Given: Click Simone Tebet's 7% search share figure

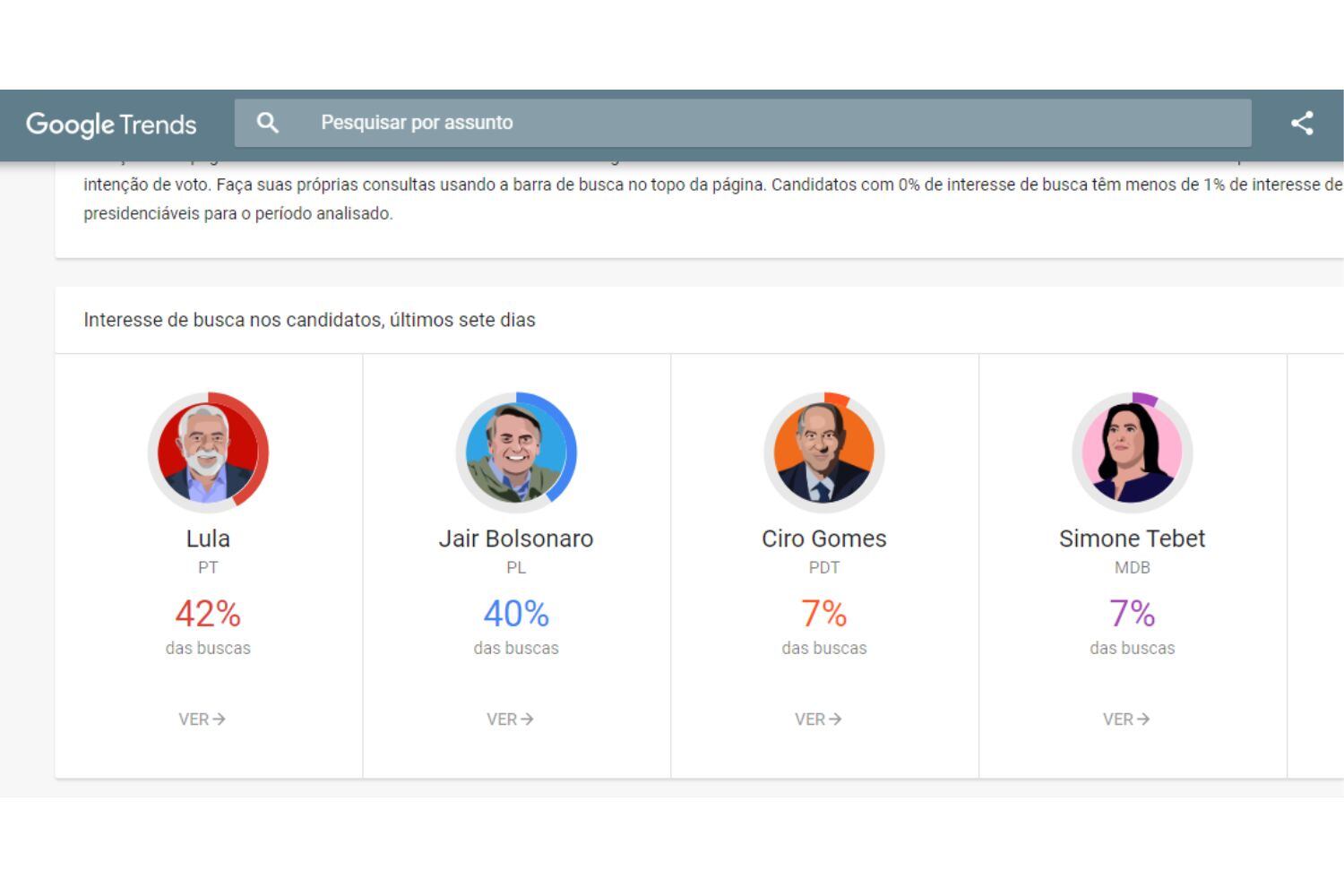Looking at the screenshot, I should tap(1133, 614).
